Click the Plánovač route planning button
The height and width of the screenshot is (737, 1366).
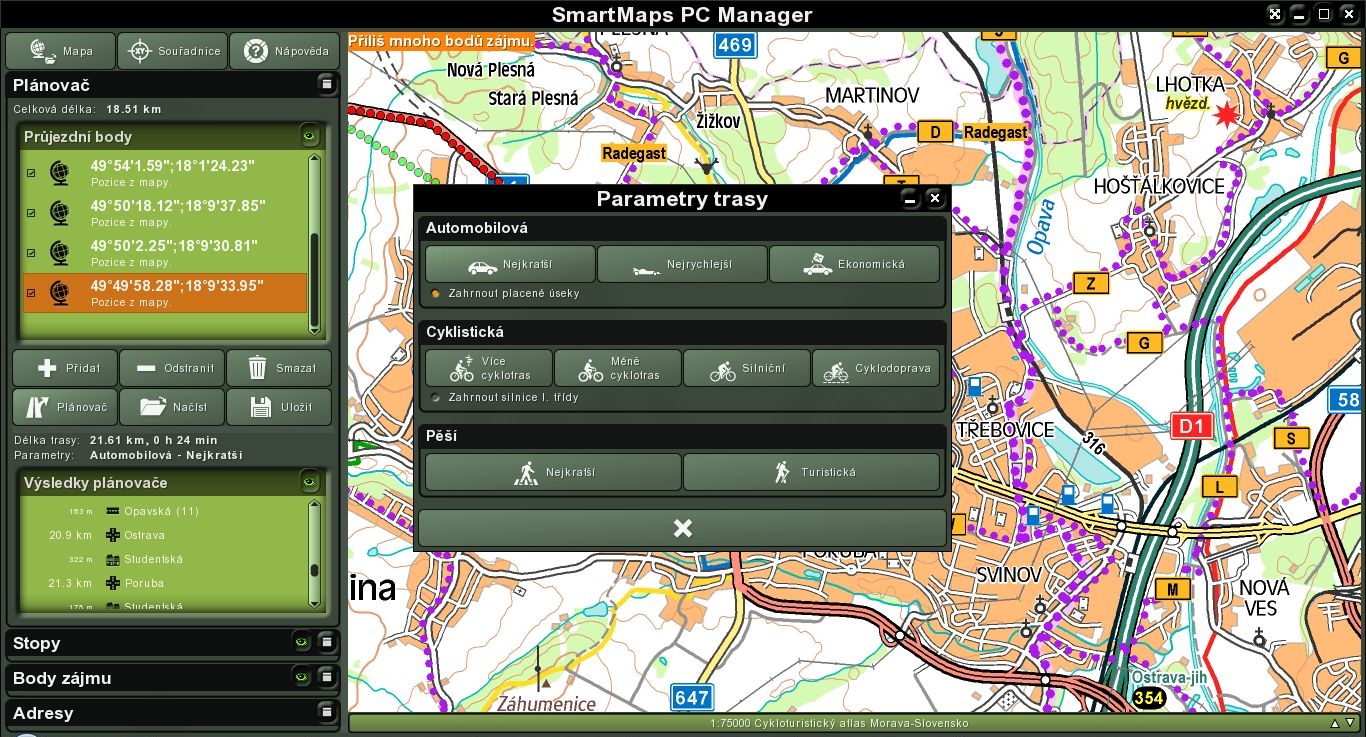[65, 407]
